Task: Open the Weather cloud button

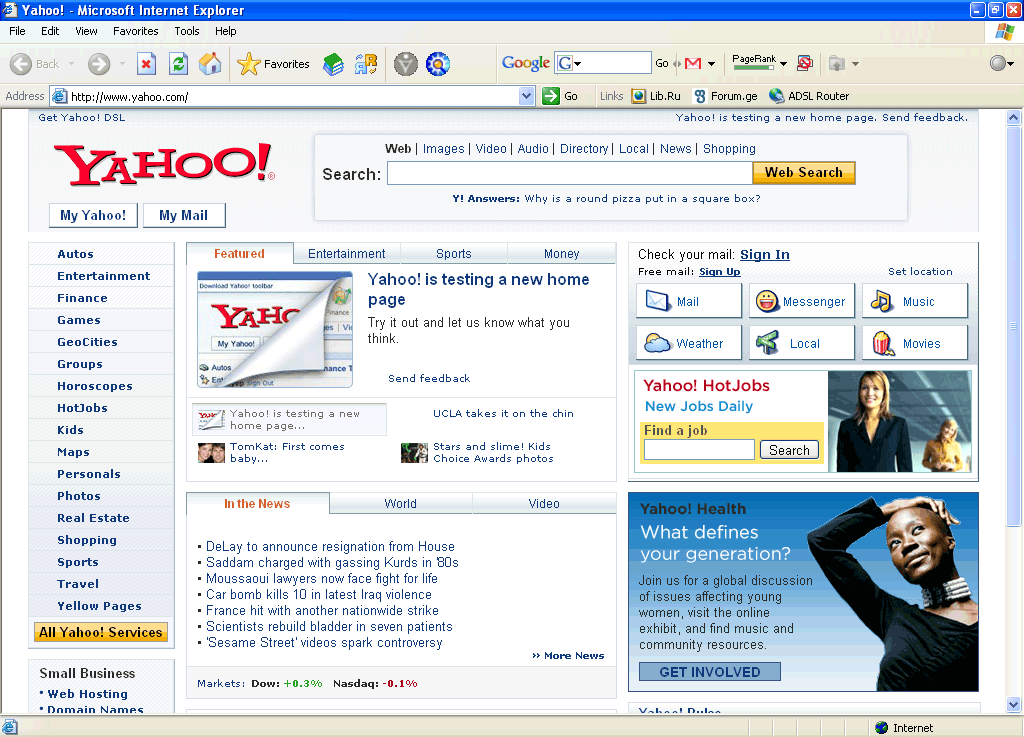Action: point(689,343)
